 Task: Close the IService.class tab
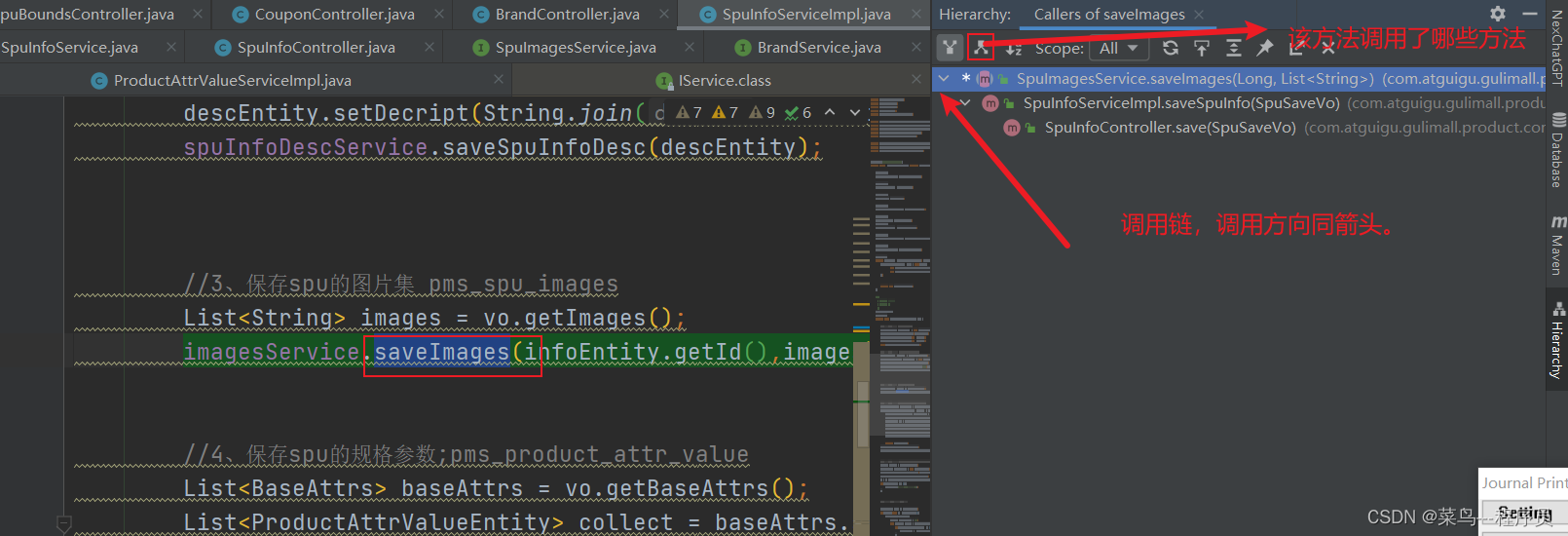click(x=916, y=80)
